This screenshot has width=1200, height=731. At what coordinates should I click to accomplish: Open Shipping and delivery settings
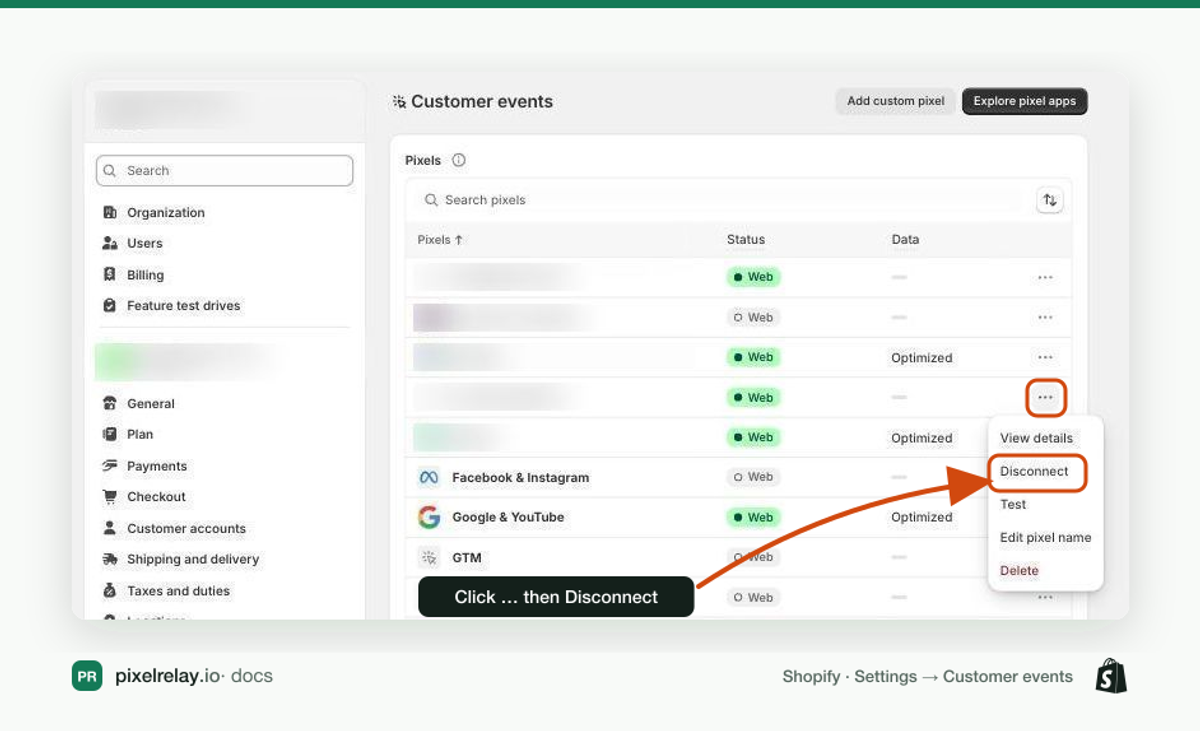point(193,559)
